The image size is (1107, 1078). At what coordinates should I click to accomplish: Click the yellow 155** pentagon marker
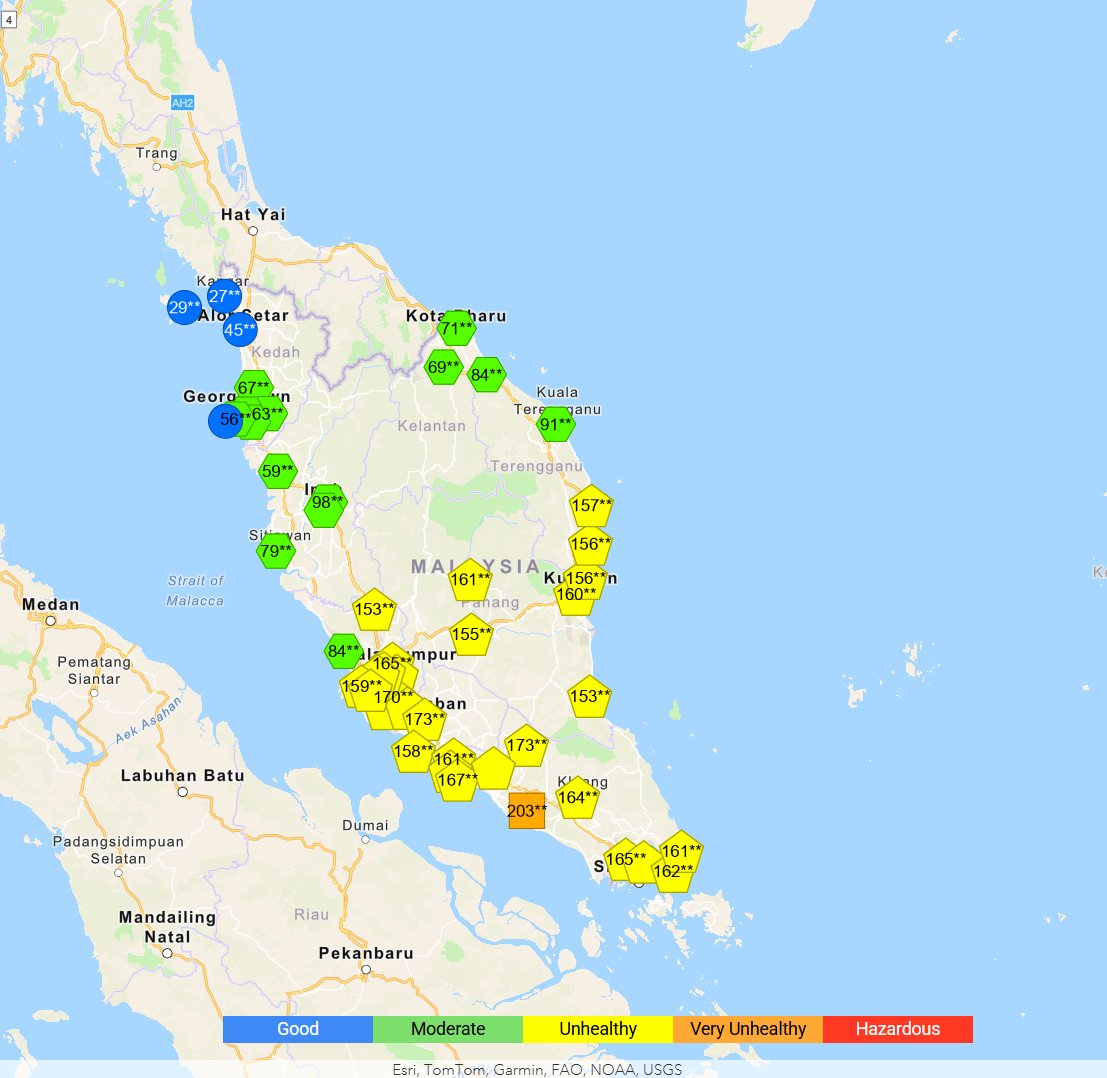[x=471, y=634]
